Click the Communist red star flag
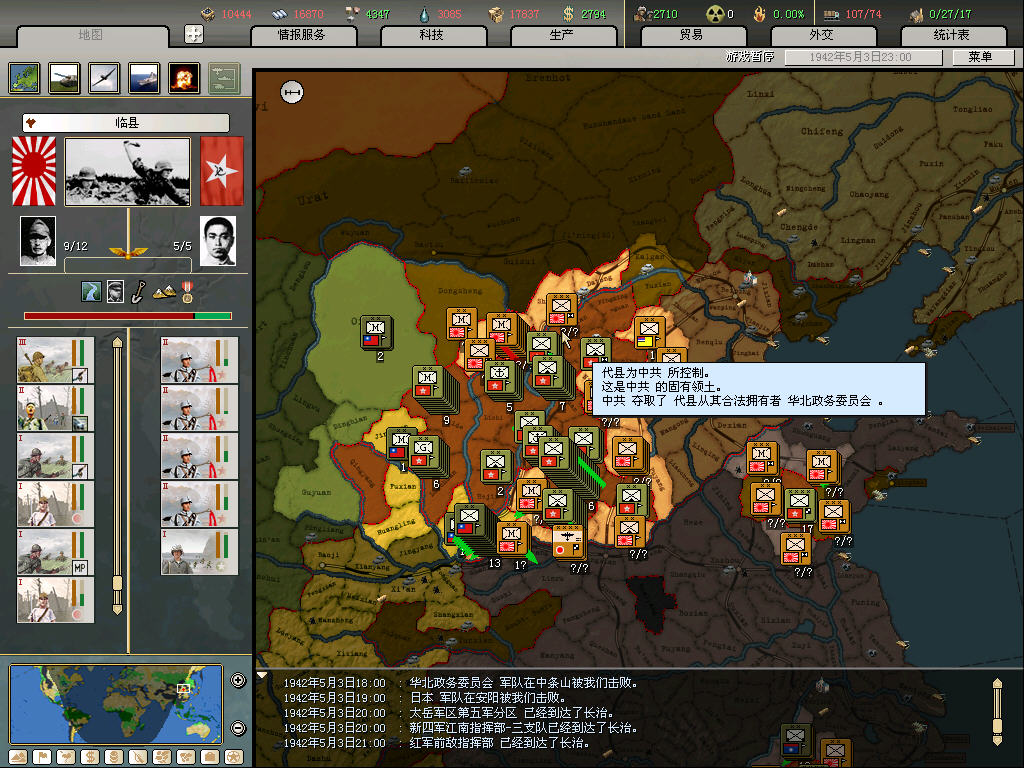Screen dimensions: 1024x768 click(x=221, y=171)
